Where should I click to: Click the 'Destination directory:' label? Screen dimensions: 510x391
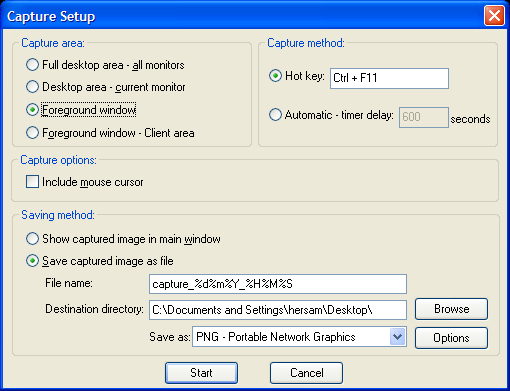(x=94, y=309)
